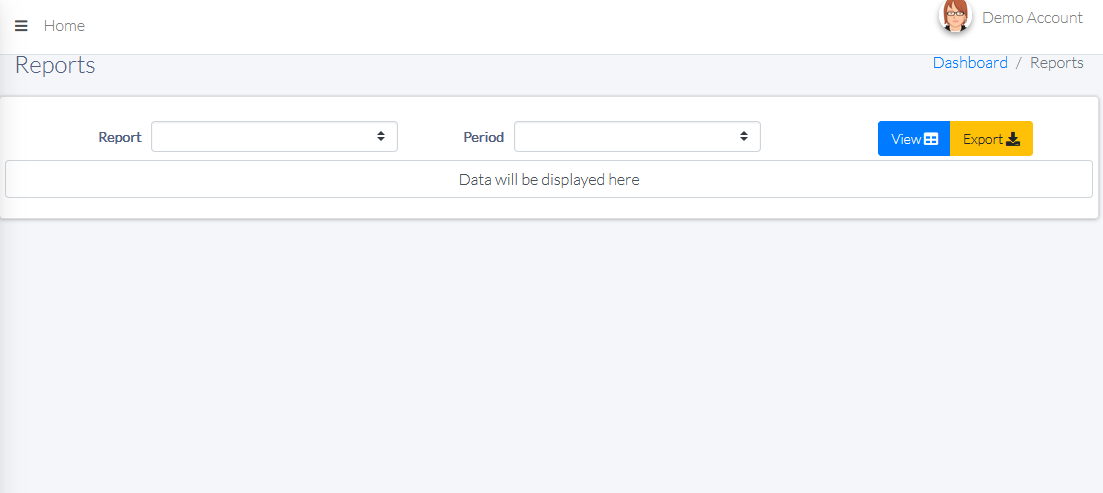
Task: Open the Demo Account user menu
Action: pos(1032,18)
